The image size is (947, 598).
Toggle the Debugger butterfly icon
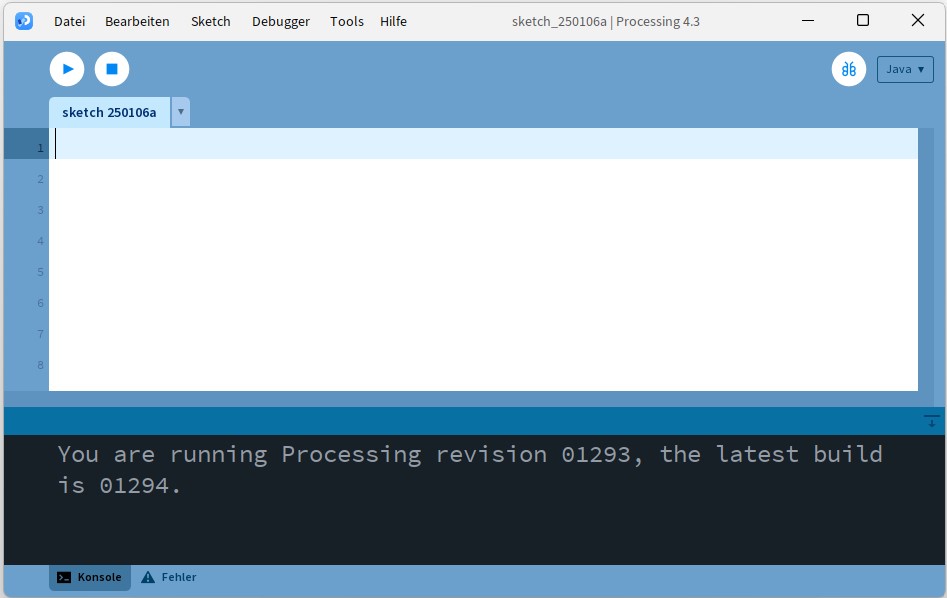click(848, 69)
